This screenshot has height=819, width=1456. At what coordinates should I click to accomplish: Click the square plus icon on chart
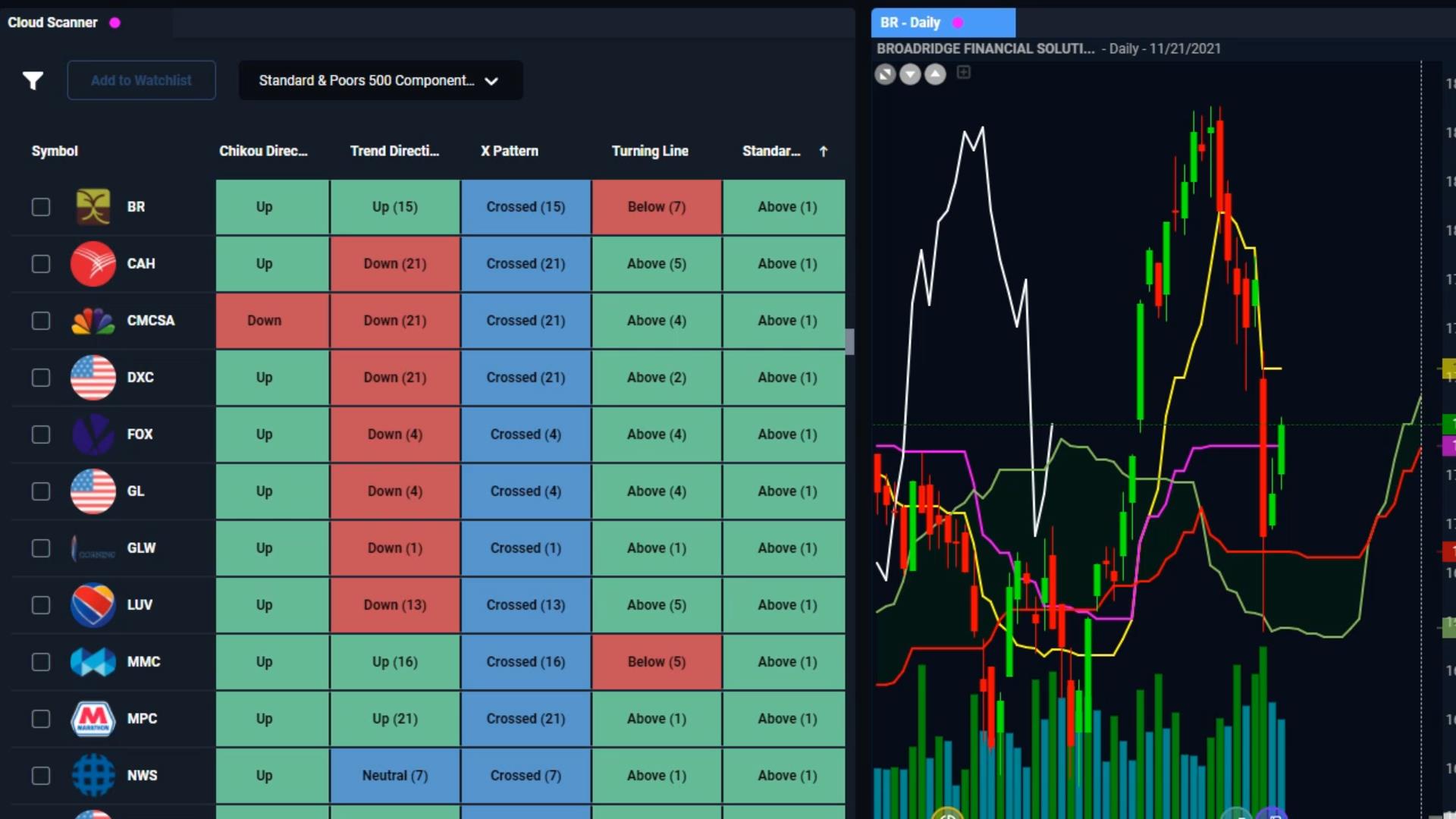point(964,72)
